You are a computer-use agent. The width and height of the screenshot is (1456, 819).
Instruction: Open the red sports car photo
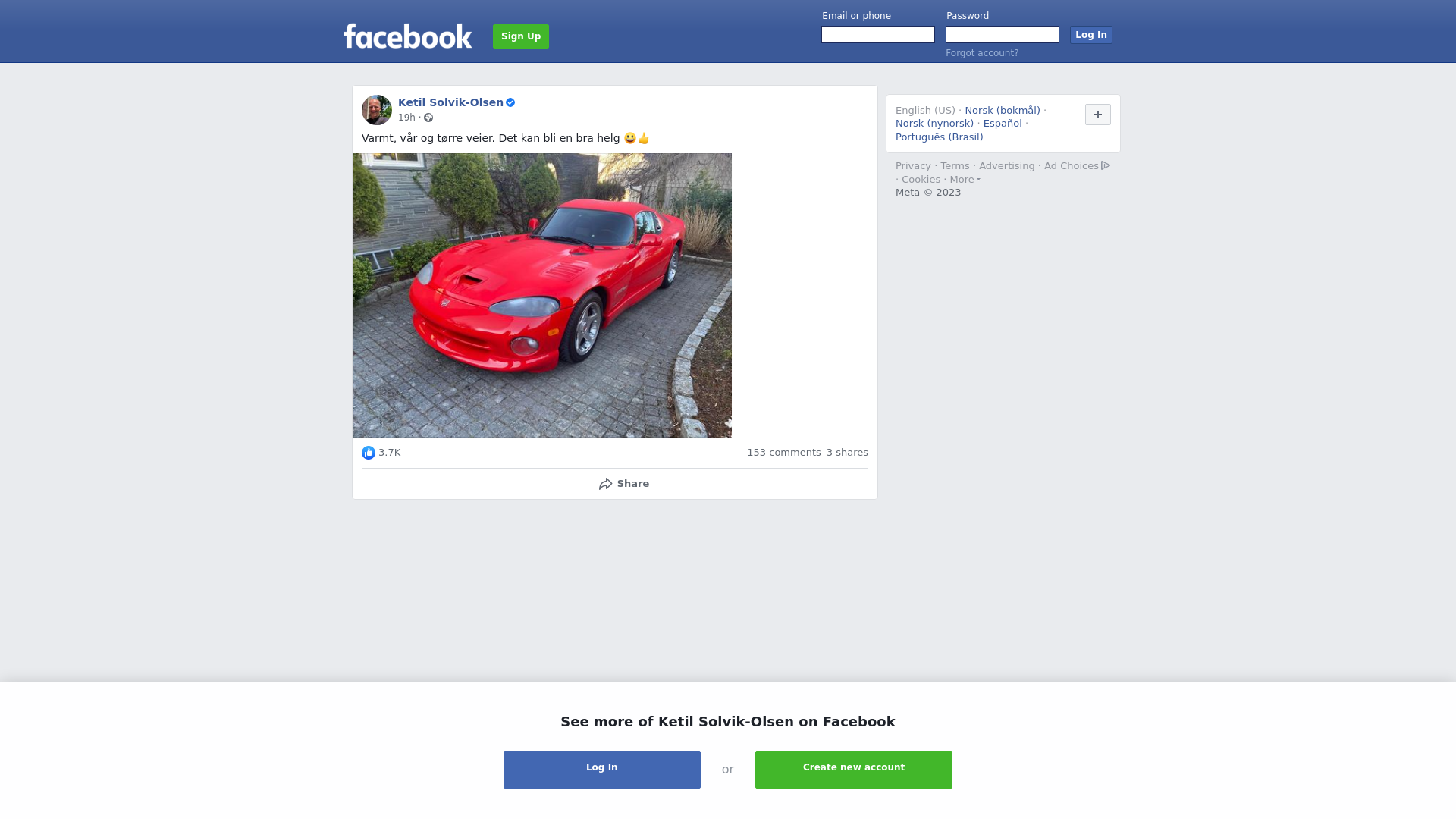[x=542, y=295]
